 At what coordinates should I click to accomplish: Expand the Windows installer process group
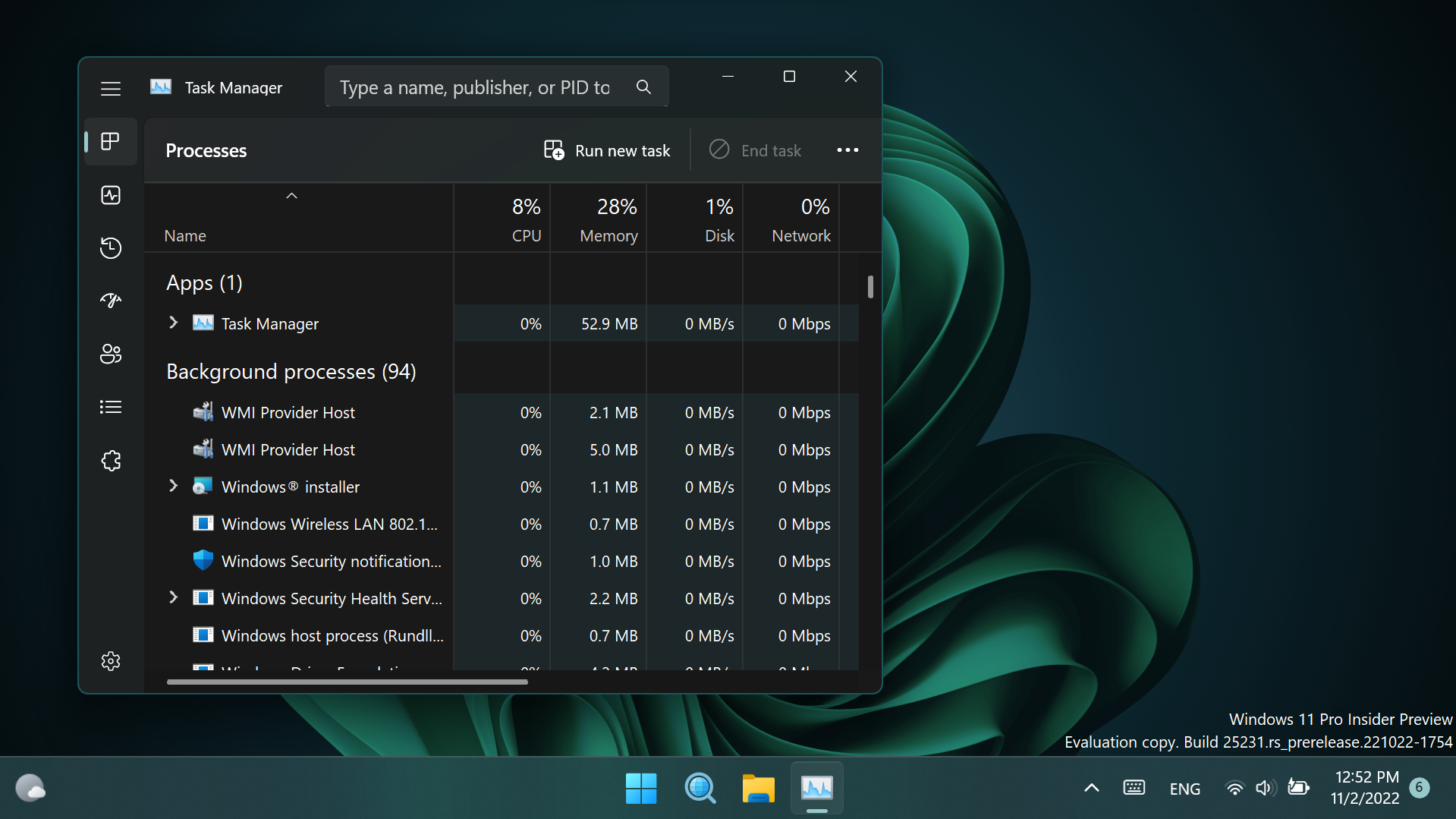click(172, 486)
